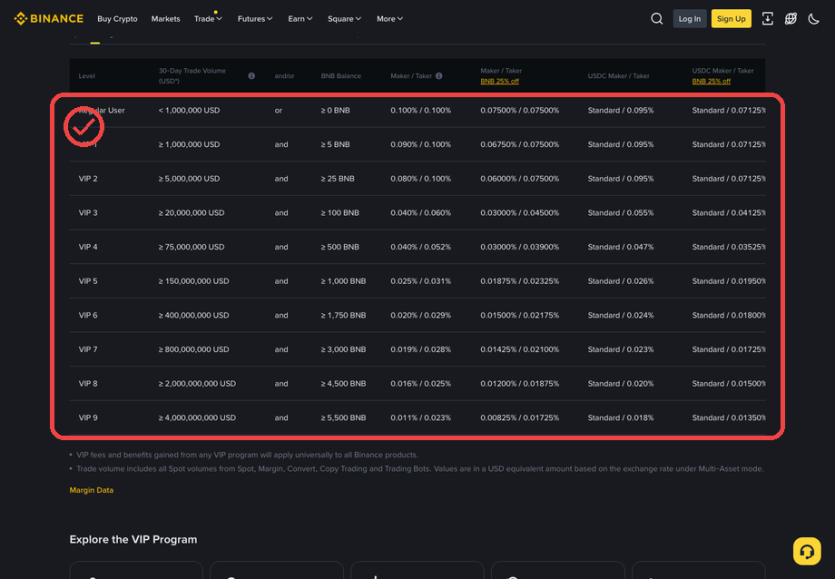This screenshot has height=579, width=835.
Task: Click the '≥ 2,000,000,000 USD' volume cell
Action: [197, 383]
